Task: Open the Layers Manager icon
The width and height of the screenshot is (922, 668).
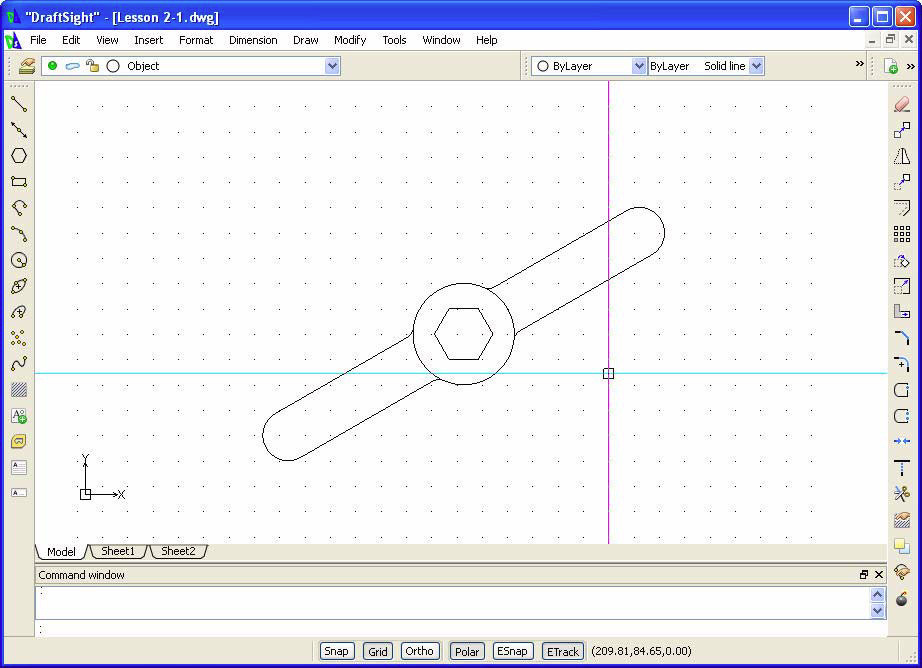Action: pos(27,66)
